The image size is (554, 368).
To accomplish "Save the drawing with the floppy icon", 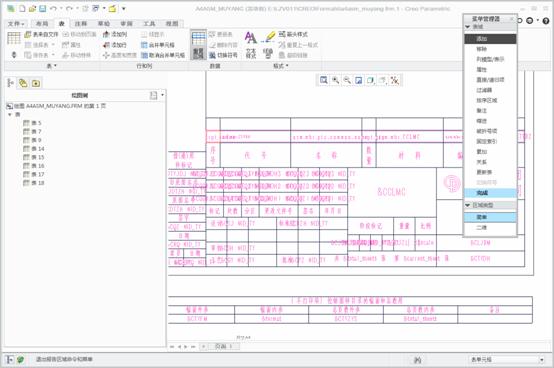I will pyautogui.click(x=42, y=8).
